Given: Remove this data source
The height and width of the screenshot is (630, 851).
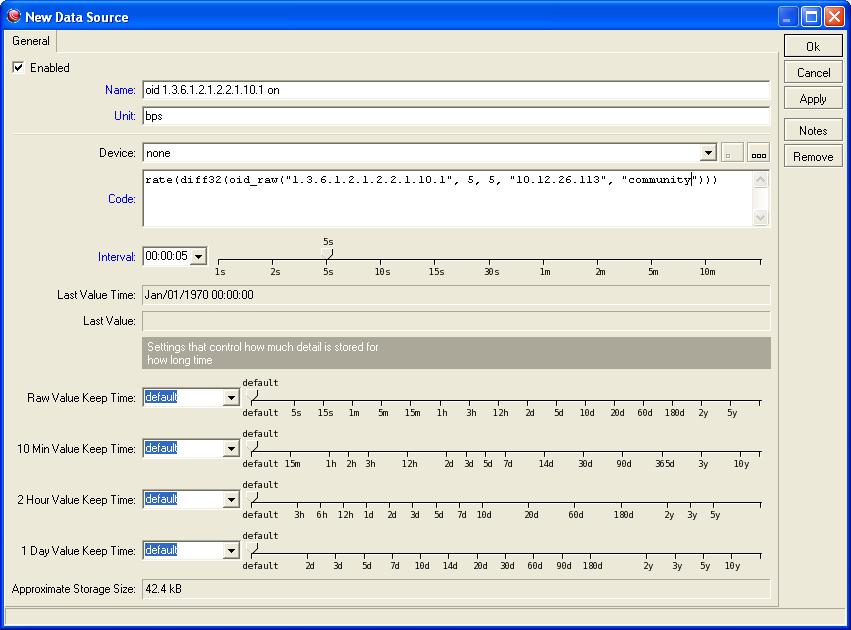Looking at the screenshot, I should (x=812, y=155).
